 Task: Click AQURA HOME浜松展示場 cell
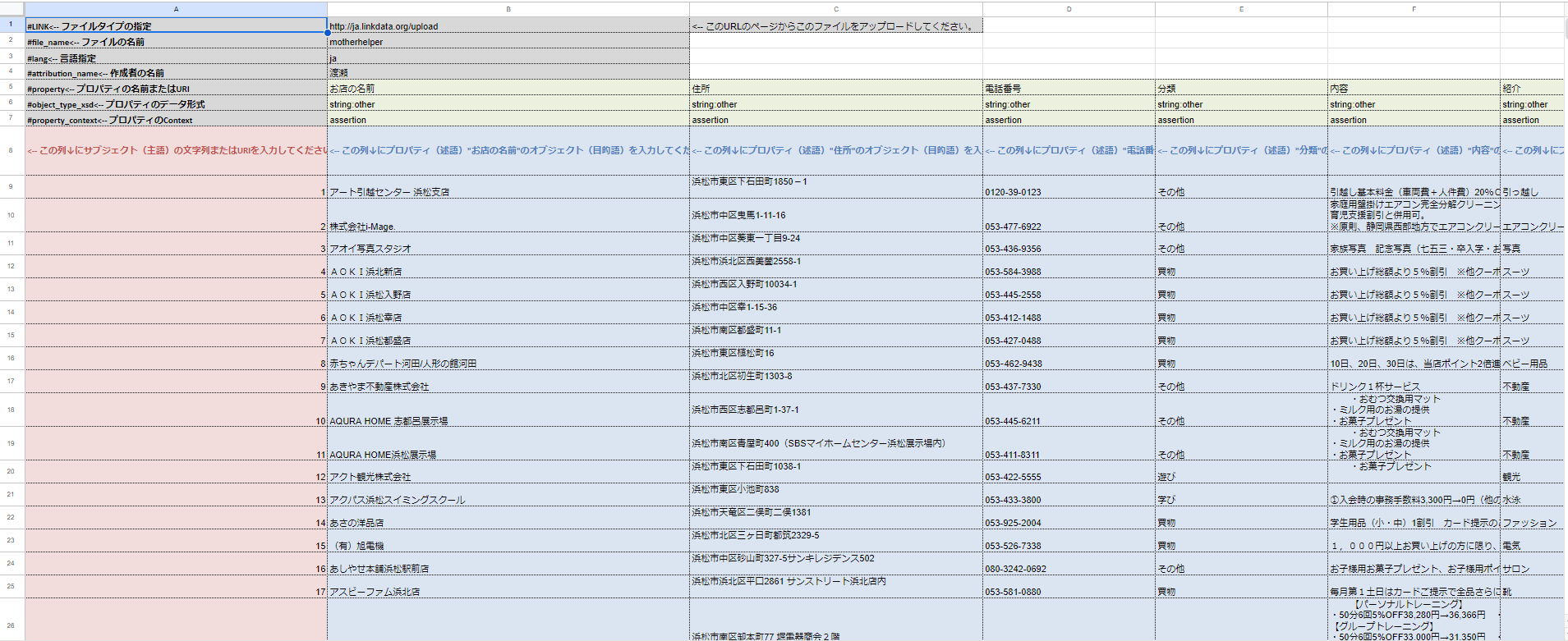(508, 443)
